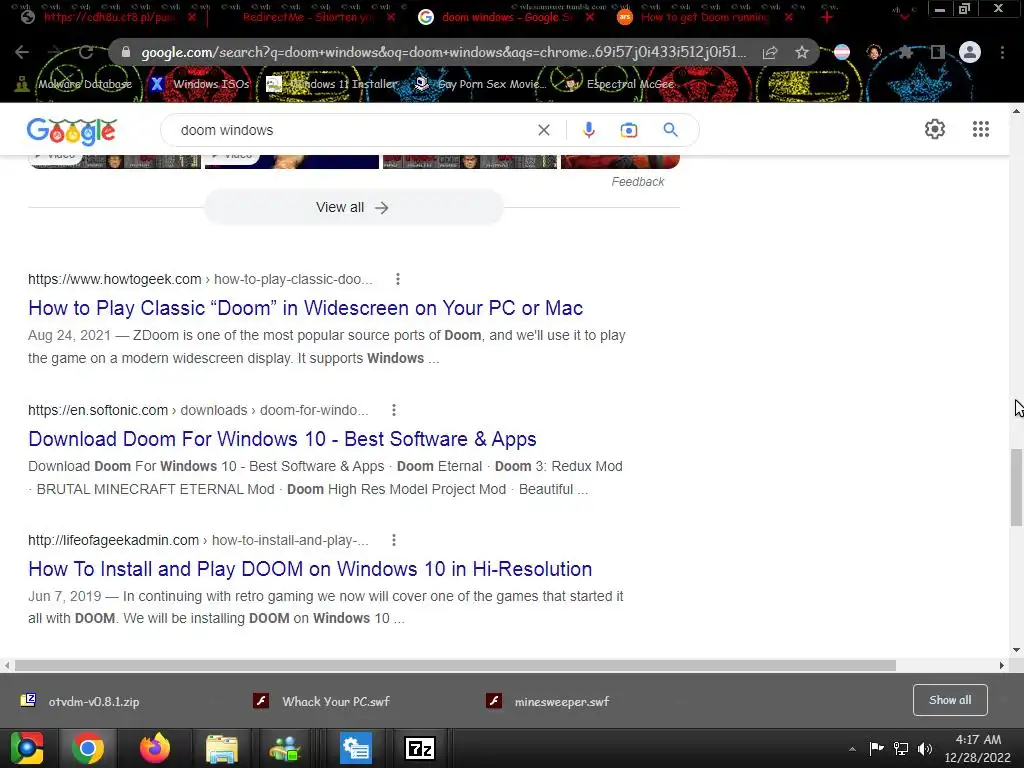Click the View all videos button
The width and height of the screenshot is (1024, 768).
pyautogui.click(x=353, y=207)
